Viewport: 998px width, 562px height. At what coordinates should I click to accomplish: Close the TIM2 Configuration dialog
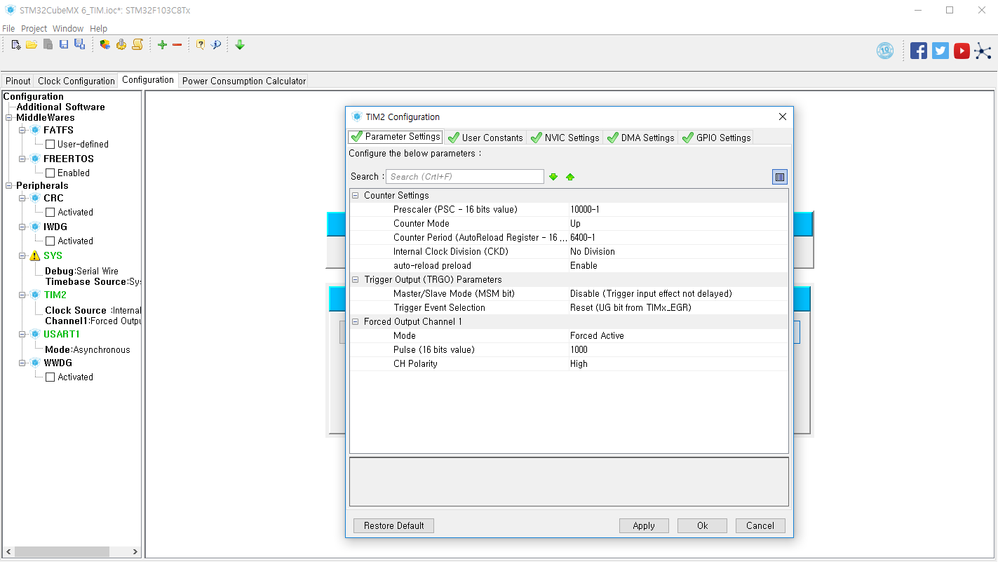point(782,116)
